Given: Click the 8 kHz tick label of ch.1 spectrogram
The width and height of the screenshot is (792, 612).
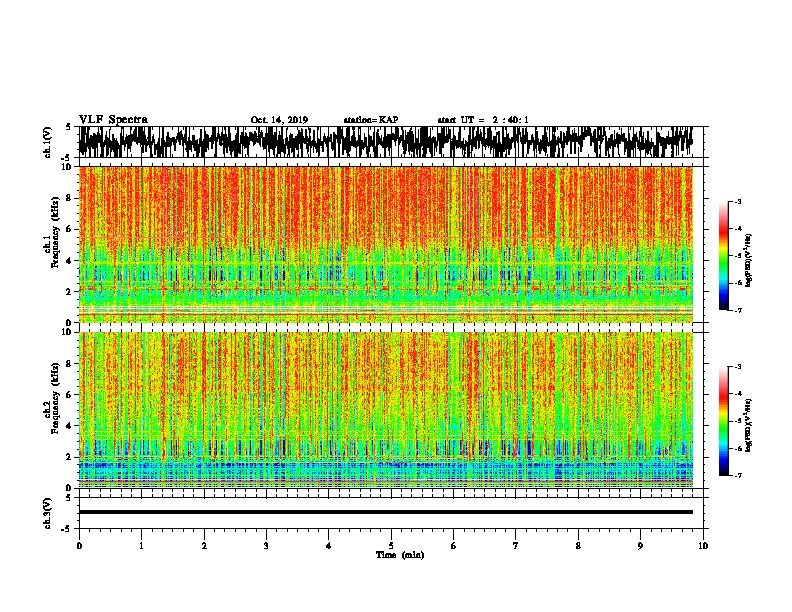Looking at the screenshot, I should point(69,198).
